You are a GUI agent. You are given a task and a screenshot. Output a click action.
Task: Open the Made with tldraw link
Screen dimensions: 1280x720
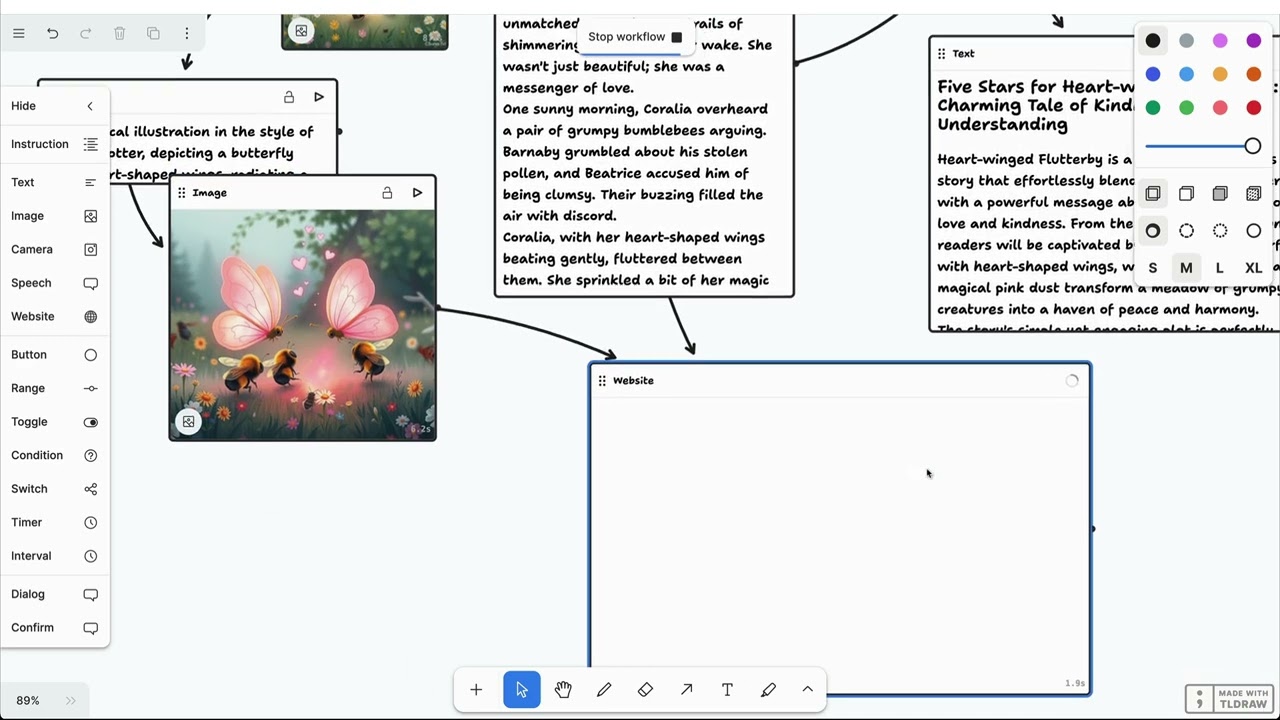click(x=1228, y=699)
